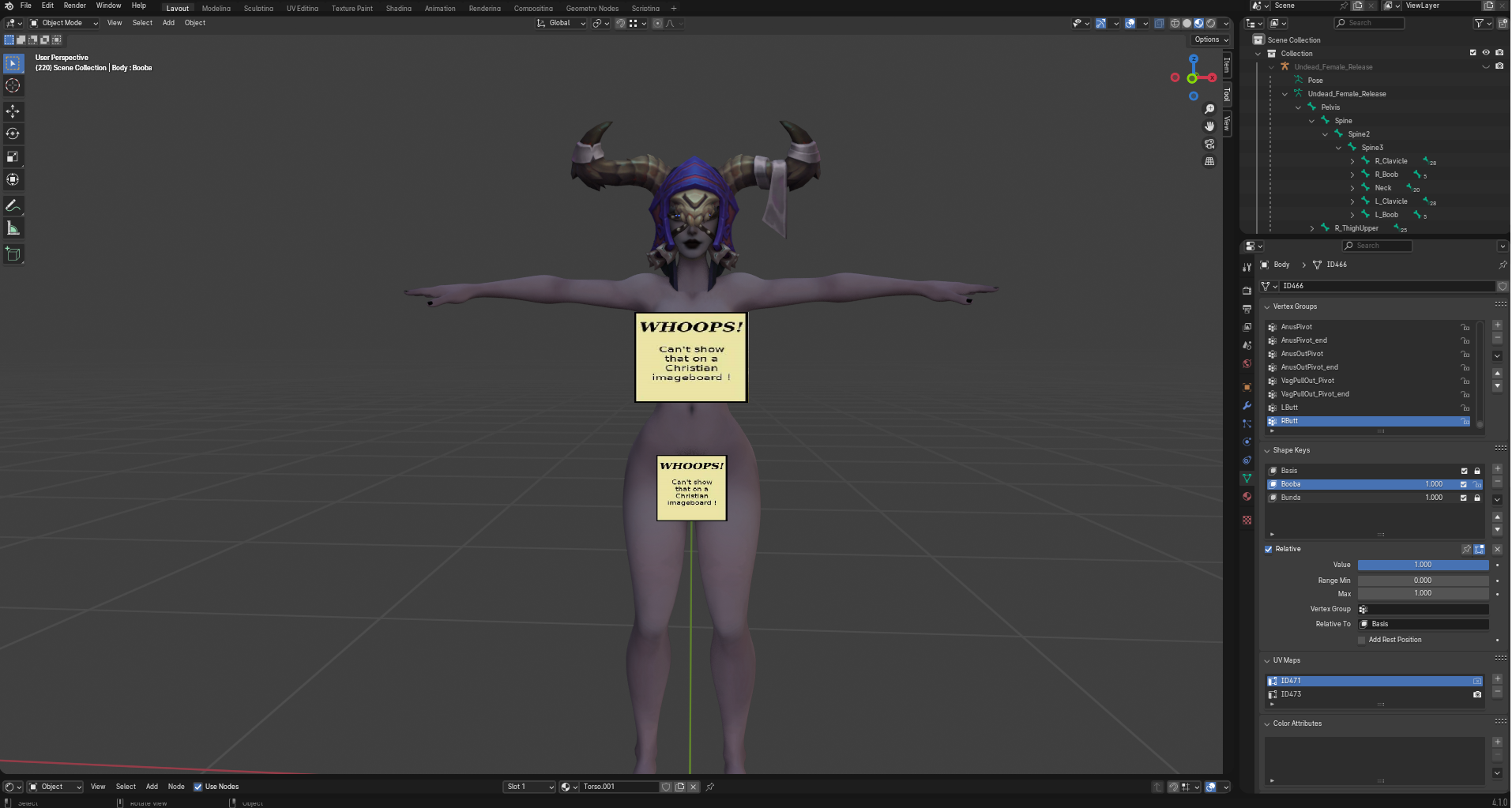Screen dimensions: 1512x808
Task: Switch to the Shading workspace tab
Action: [x=398, y=9]
